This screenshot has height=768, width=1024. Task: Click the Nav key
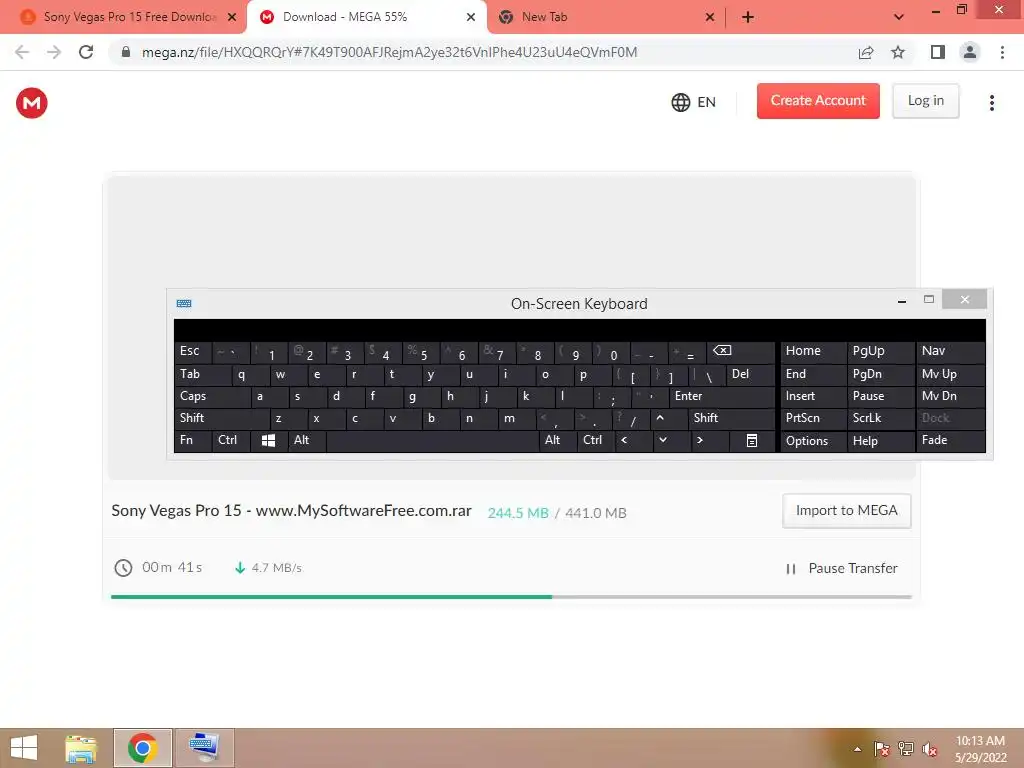pos(950,352)
